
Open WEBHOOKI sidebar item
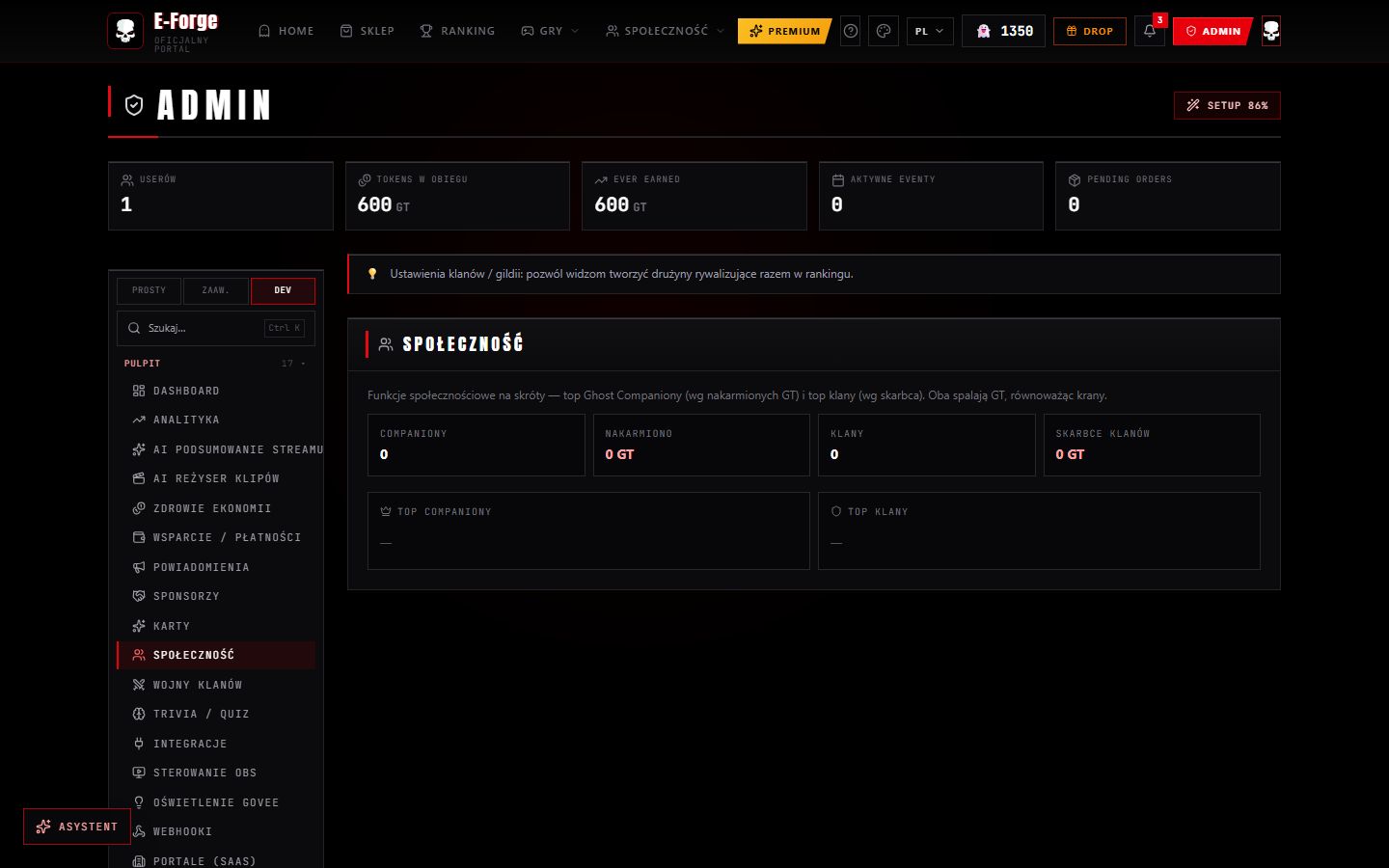(x=216, y=831)
